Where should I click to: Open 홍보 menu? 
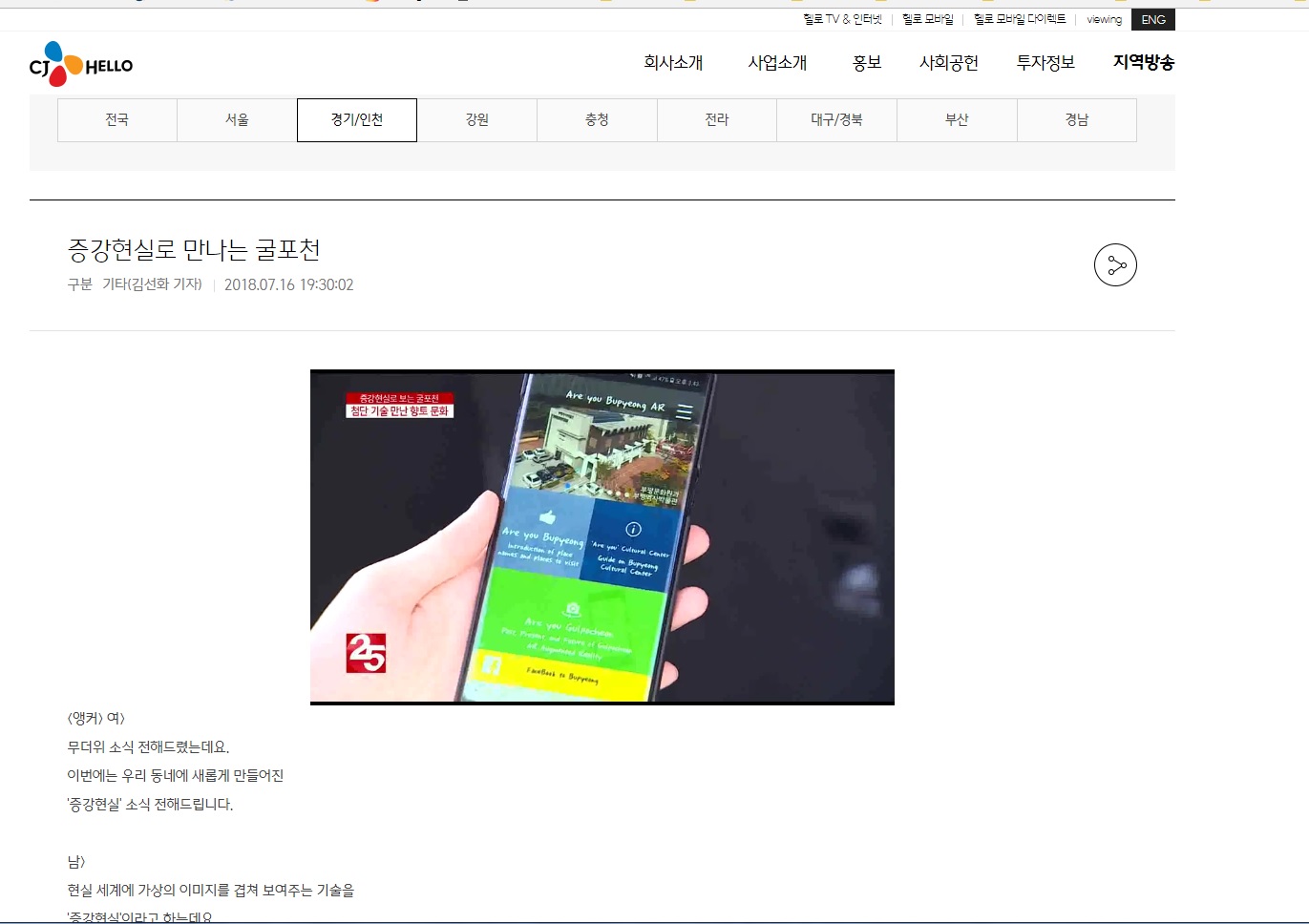pyautogui.click(x=867, y=63)
